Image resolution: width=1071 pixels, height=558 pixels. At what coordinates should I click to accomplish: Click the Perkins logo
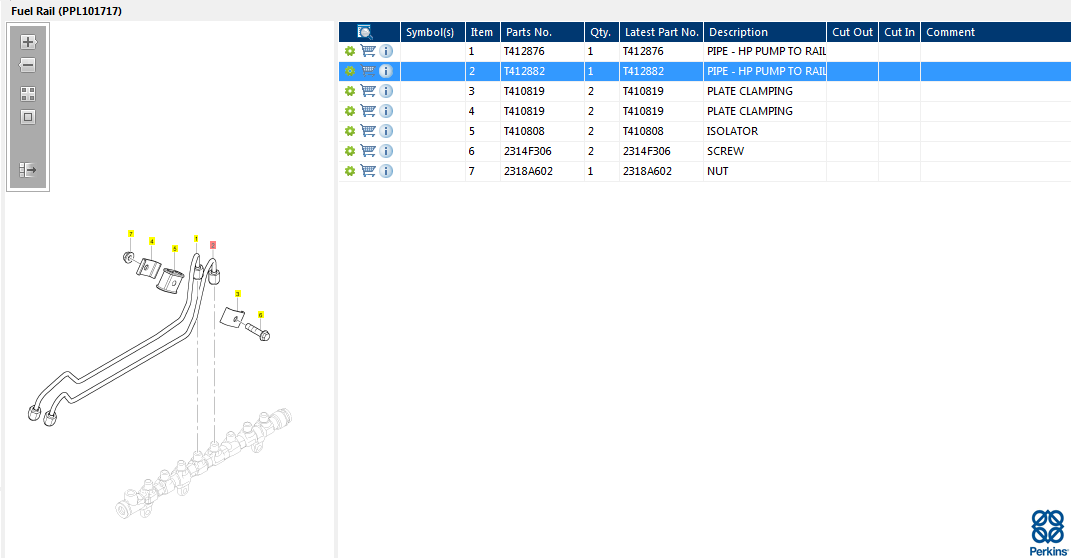tap(1048, 533)
